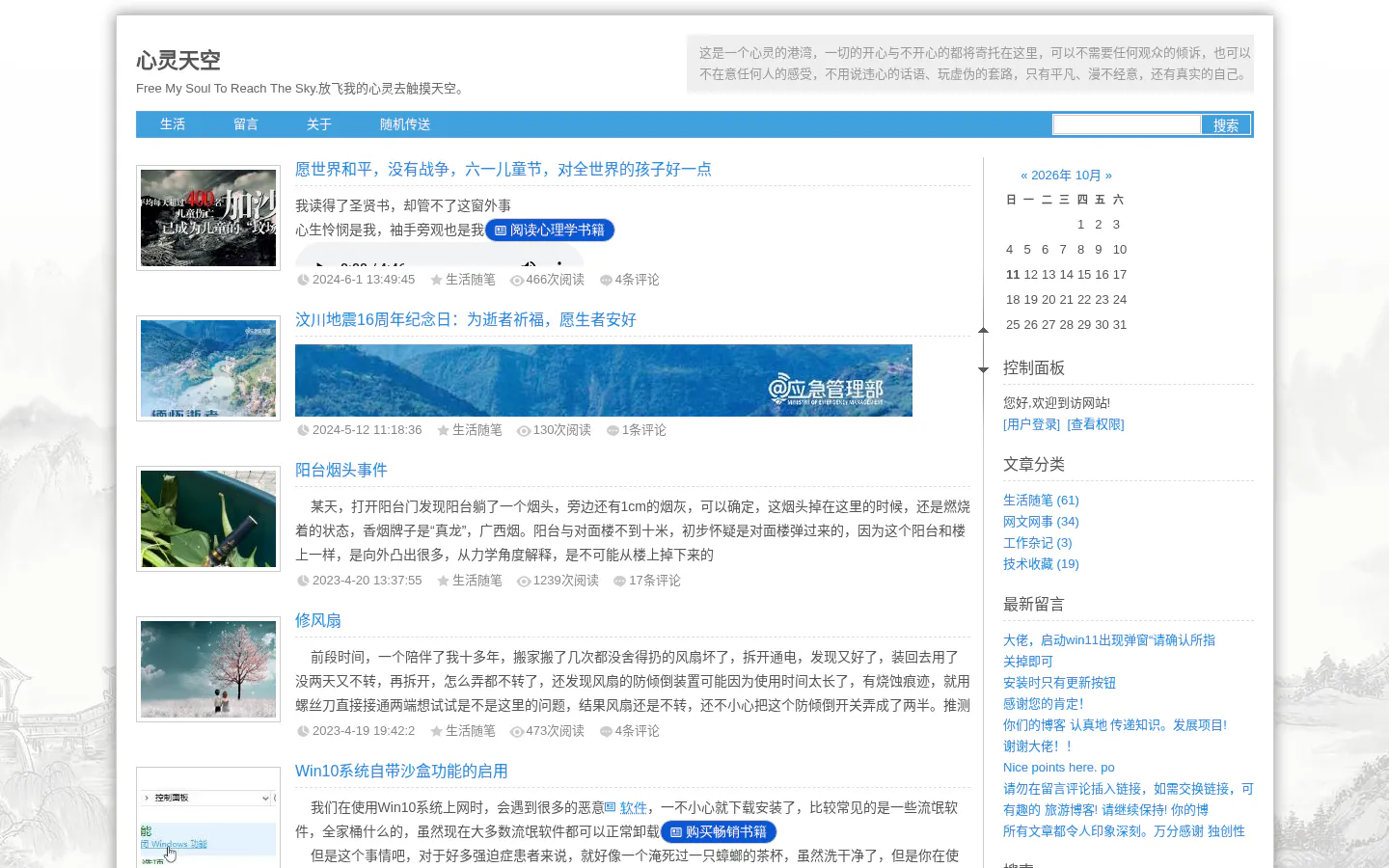Screen dimensions: 1389x868
Task: Click the 阅读心理学书籍 blue pill button
Action: pos(550,231)
